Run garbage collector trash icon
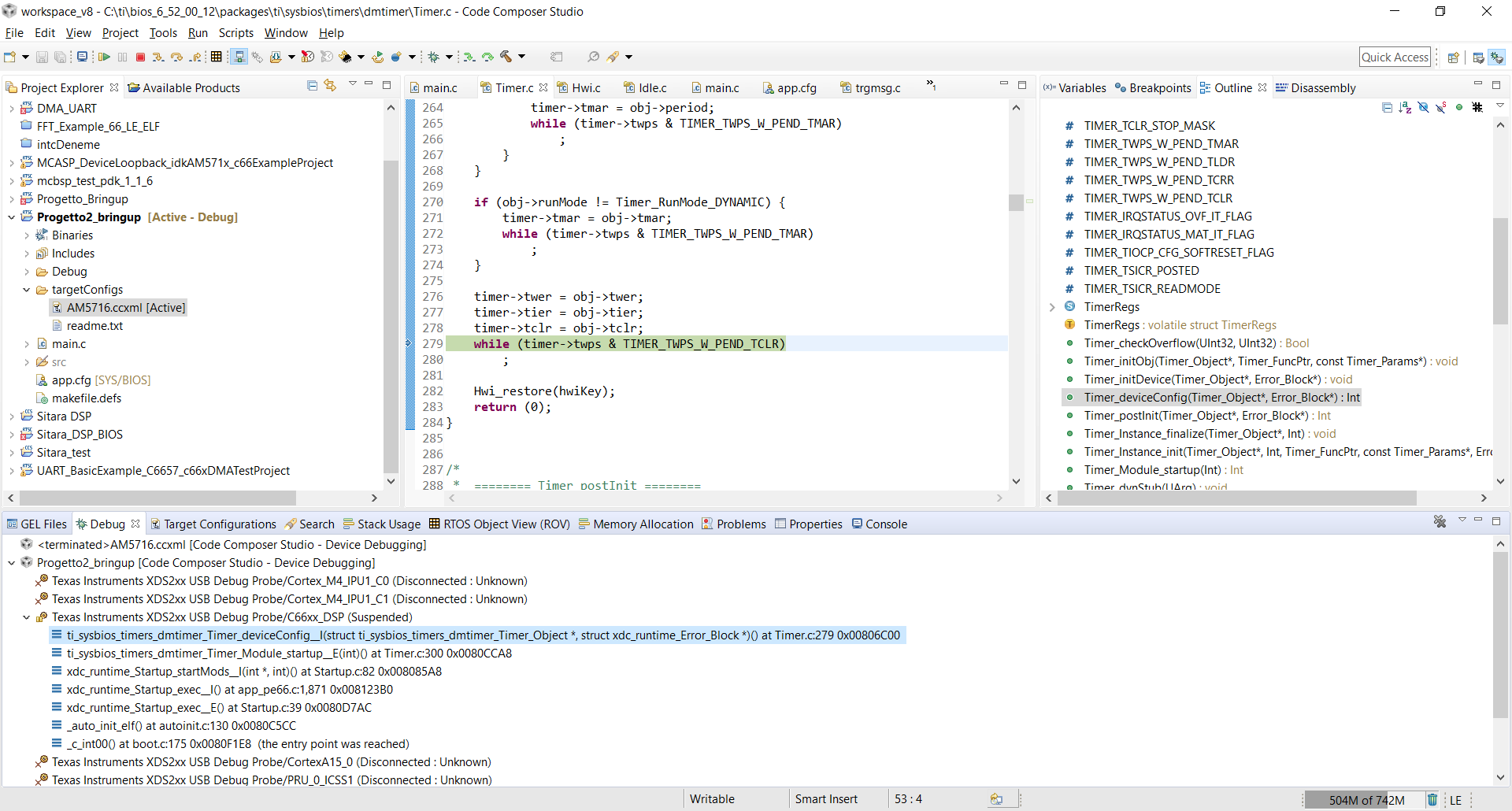 pos(1432,800)
